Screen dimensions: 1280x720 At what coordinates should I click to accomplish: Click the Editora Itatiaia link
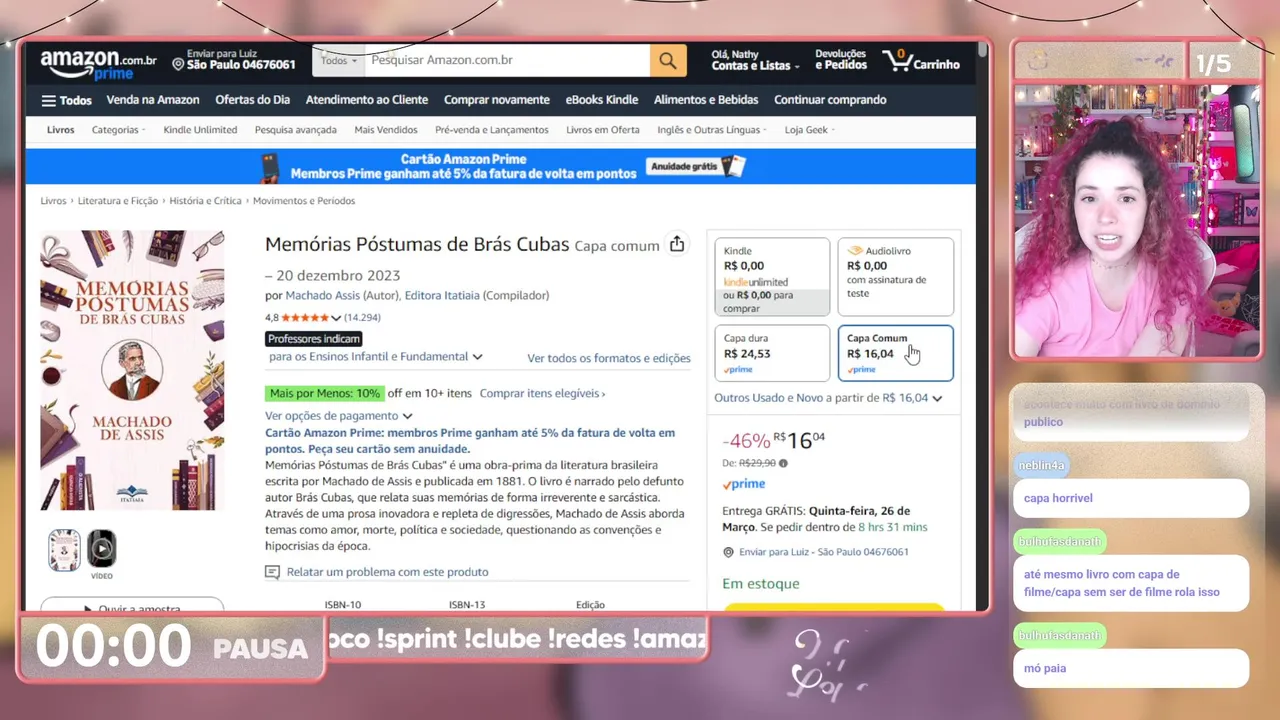442,296
